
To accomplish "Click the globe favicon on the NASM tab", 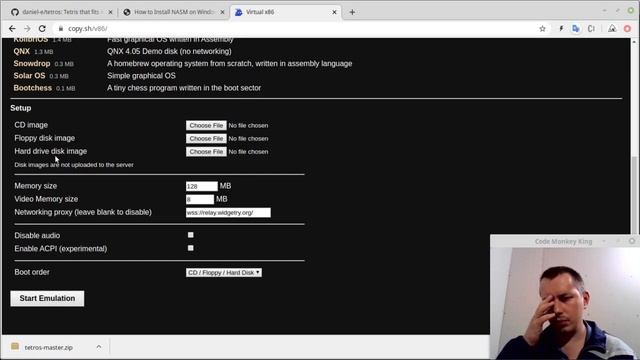I will [127, 12].
